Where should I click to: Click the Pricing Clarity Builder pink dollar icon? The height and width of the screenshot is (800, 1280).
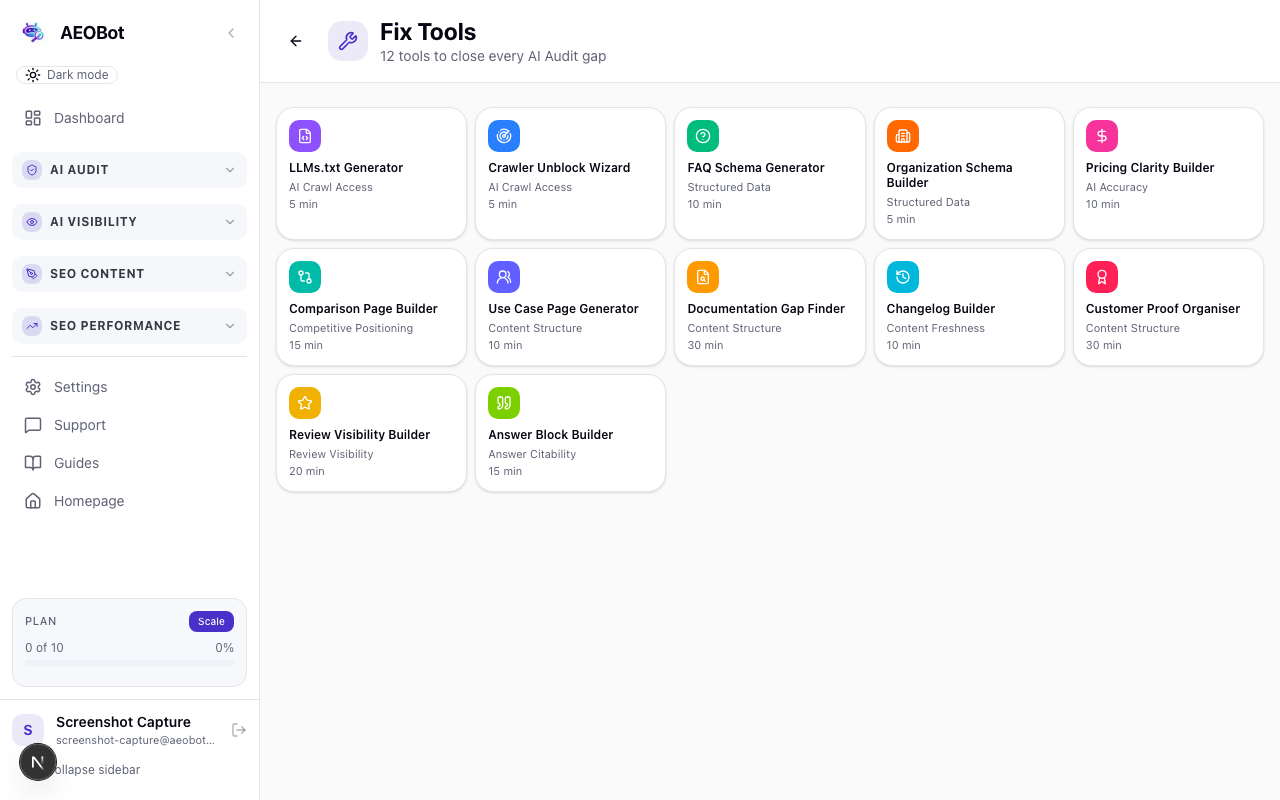1102,136
